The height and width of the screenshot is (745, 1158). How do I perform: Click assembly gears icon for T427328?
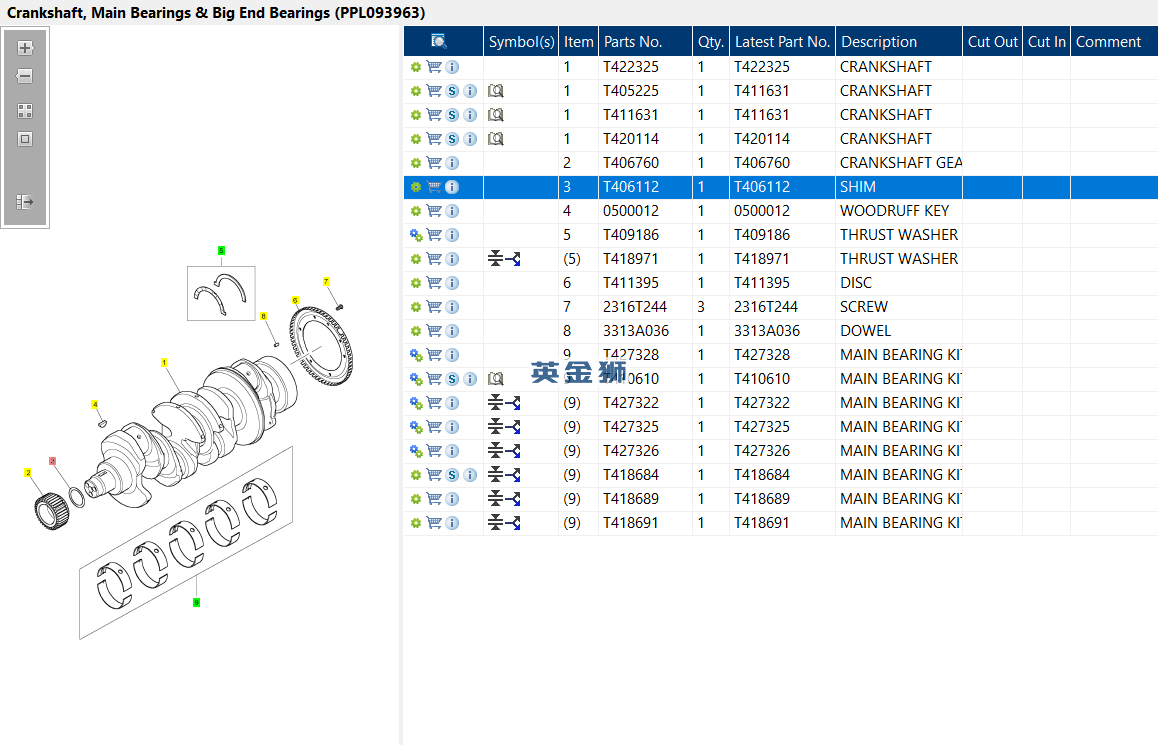416,355
